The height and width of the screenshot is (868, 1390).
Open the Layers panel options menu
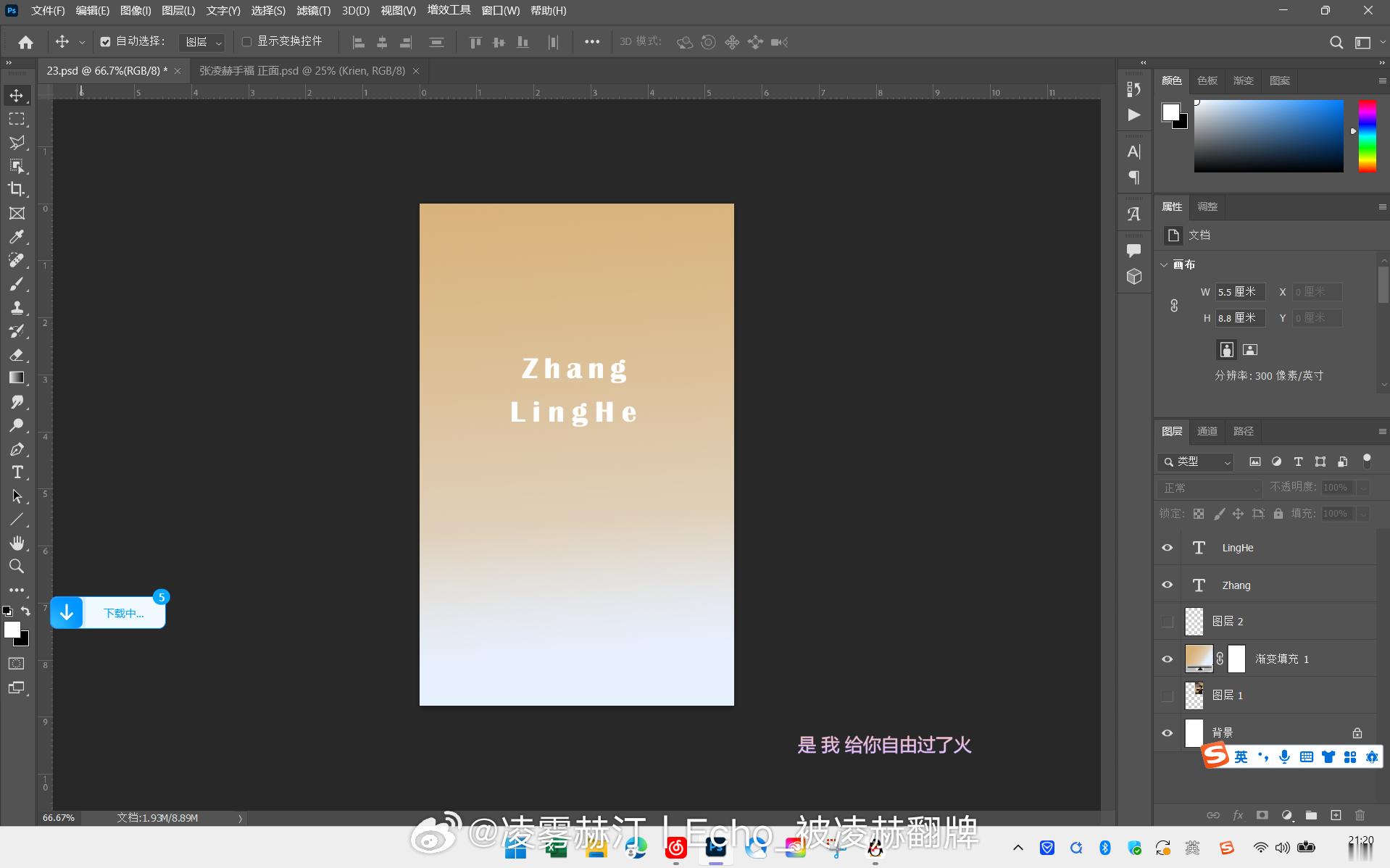coord(1382,431)
